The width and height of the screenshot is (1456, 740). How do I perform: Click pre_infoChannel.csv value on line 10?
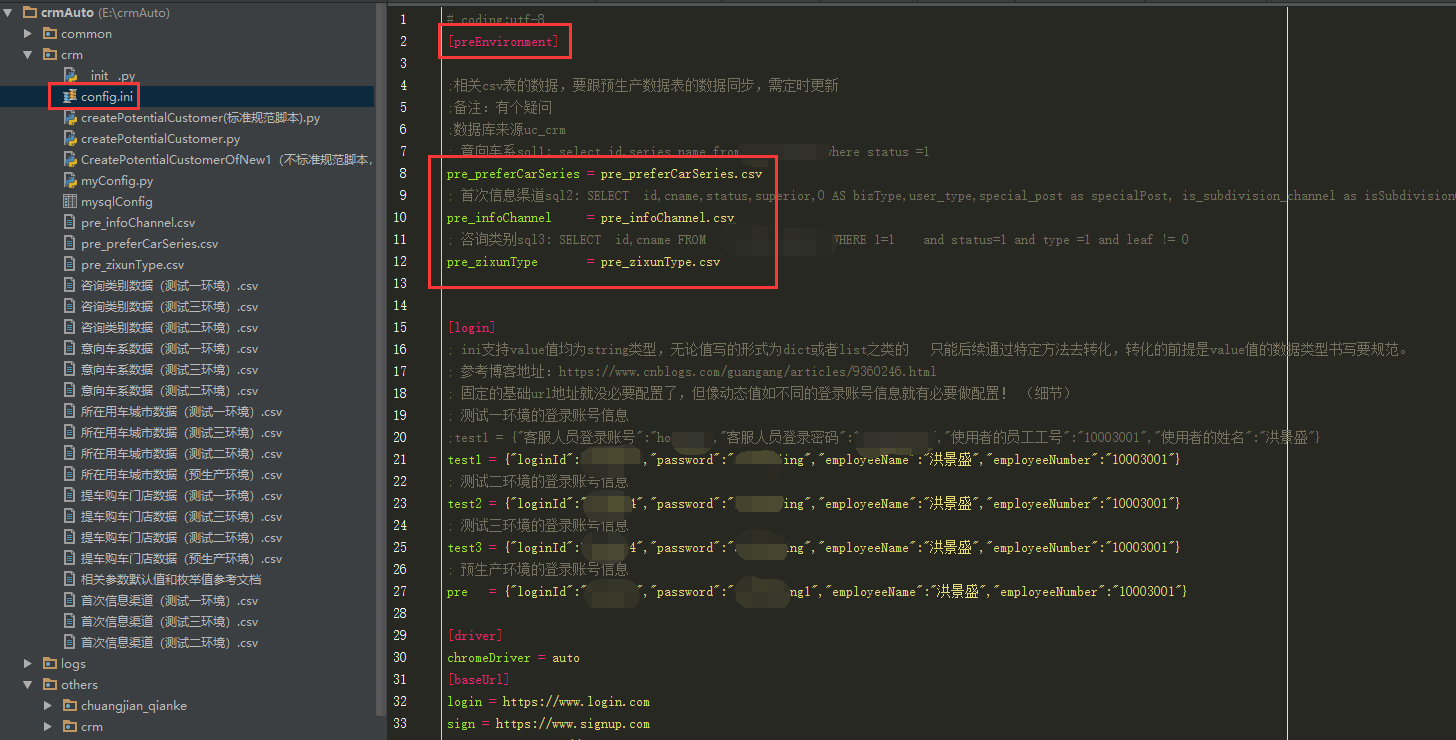(667, 218)
